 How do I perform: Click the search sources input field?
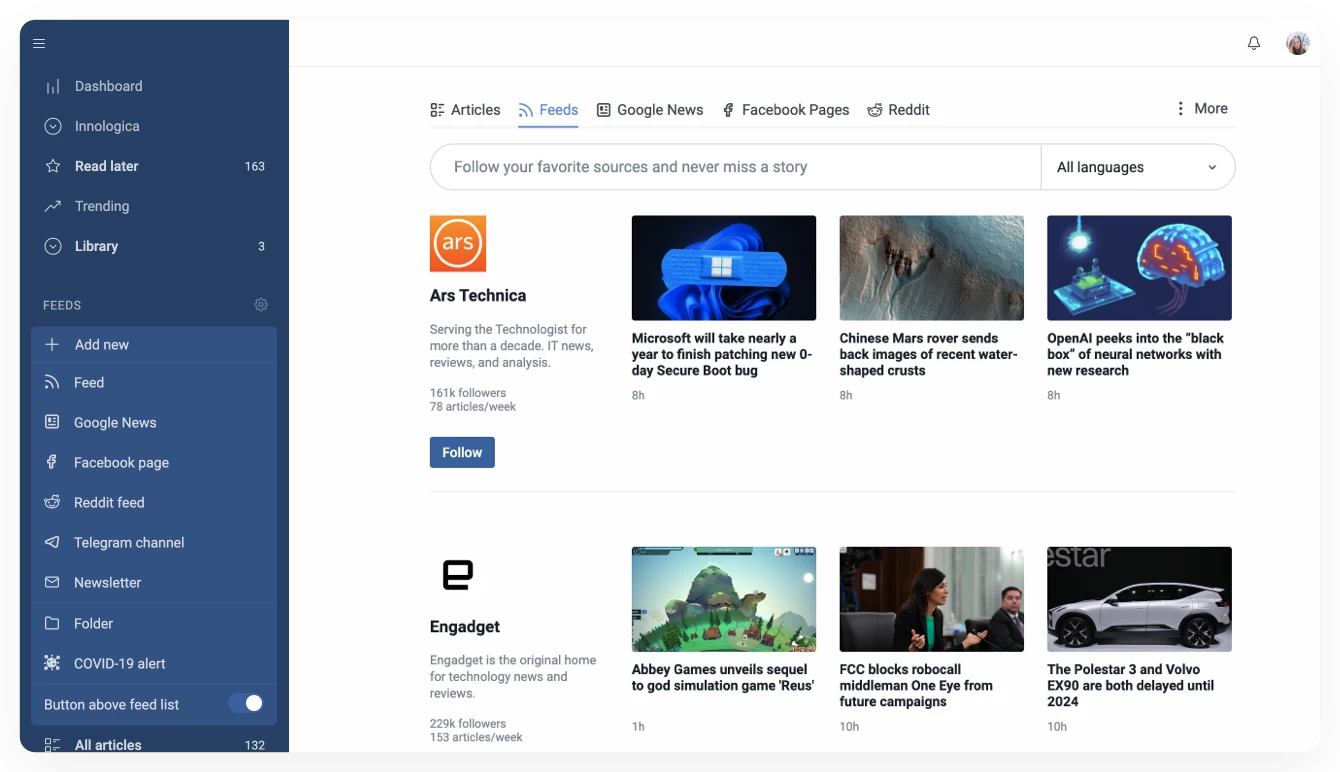[736, 167]
